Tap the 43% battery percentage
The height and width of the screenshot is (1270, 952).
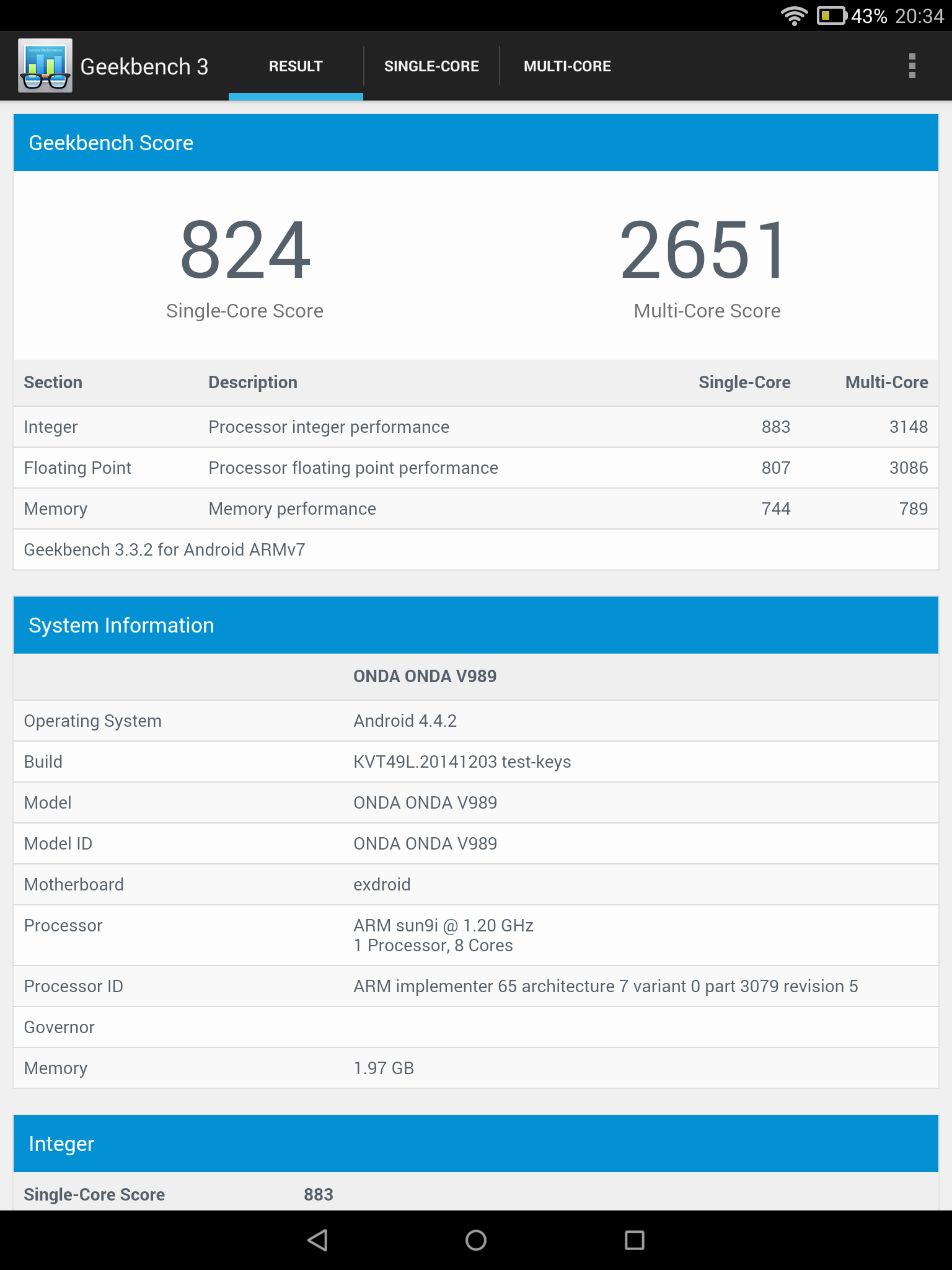click(869, 16)
